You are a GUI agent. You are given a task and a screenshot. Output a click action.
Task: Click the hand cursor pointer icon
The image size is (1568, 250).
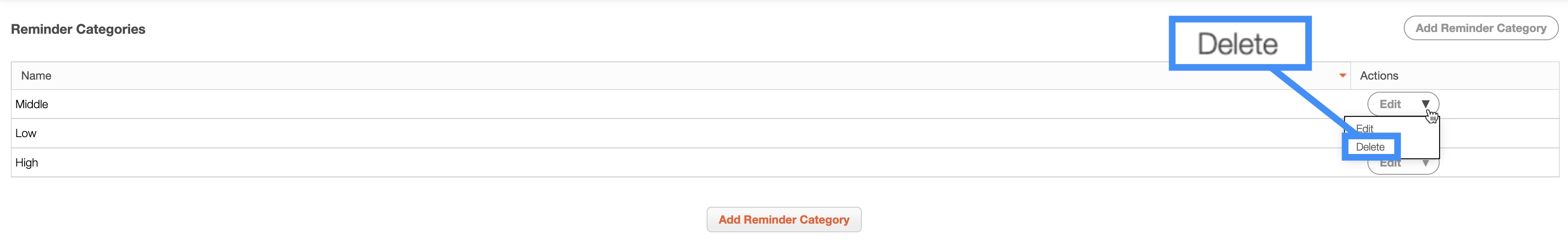click(x=1432, y=116)
